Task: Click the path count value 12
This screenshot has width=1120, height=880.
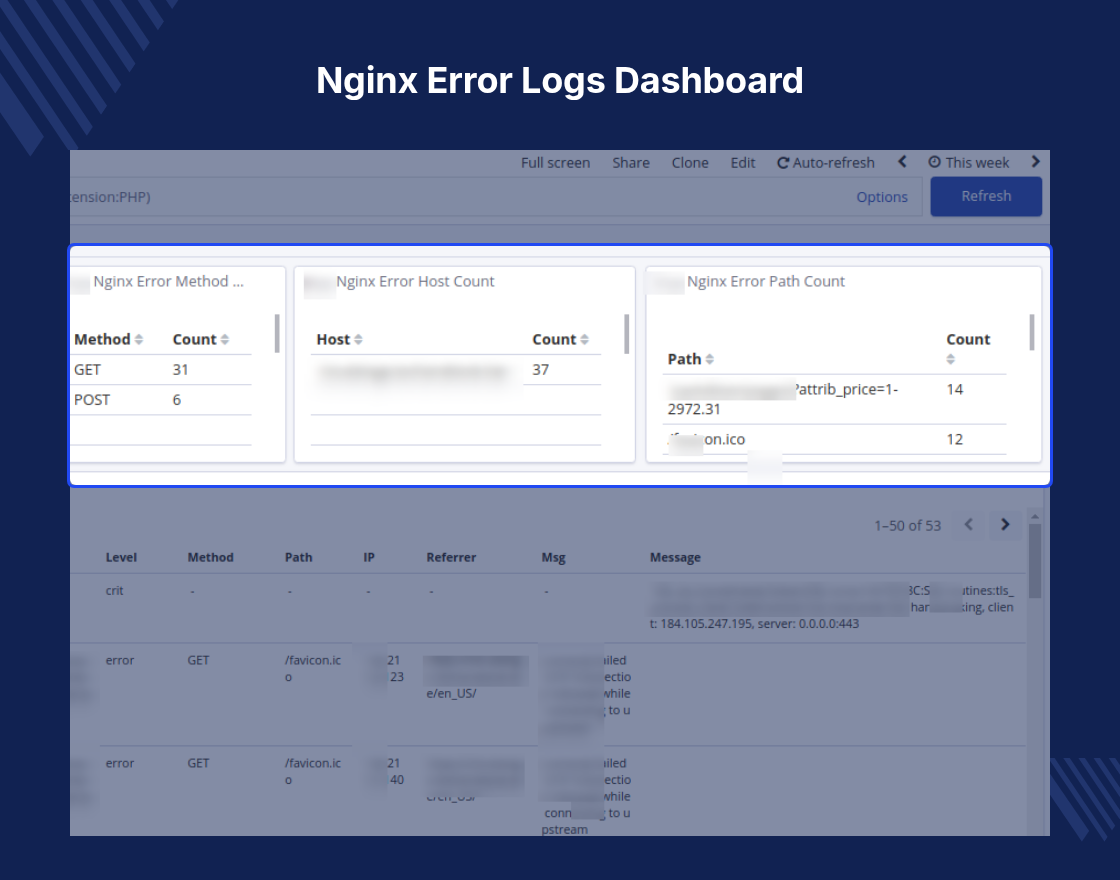Action: [x=955, y=440]
